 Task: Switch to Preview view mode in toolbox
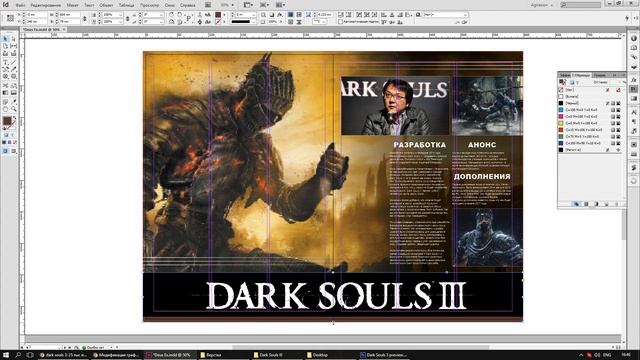click(13, 151)
